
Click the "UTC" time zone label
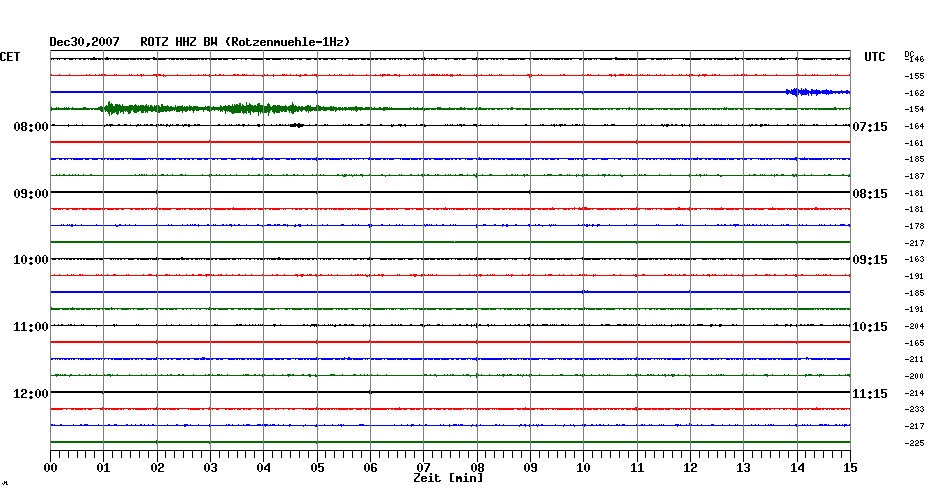click(875, 57)
